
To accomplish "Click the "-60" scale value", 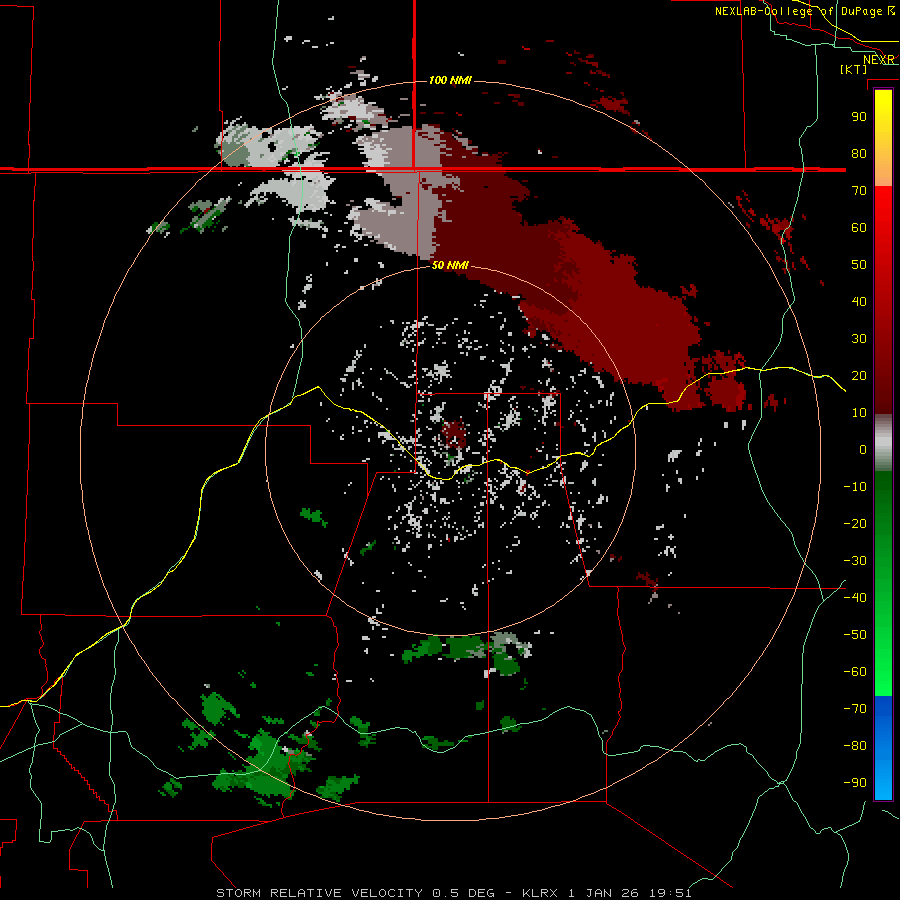I will tap(855, 672).
